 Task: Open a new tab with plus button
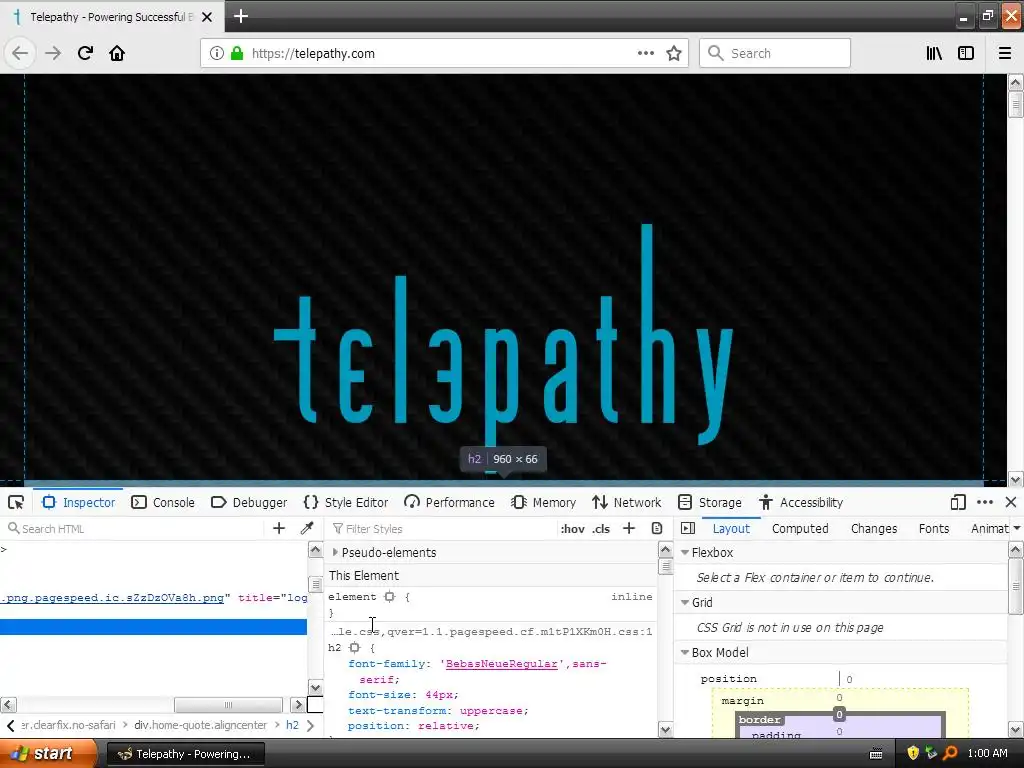click(241, 16)
